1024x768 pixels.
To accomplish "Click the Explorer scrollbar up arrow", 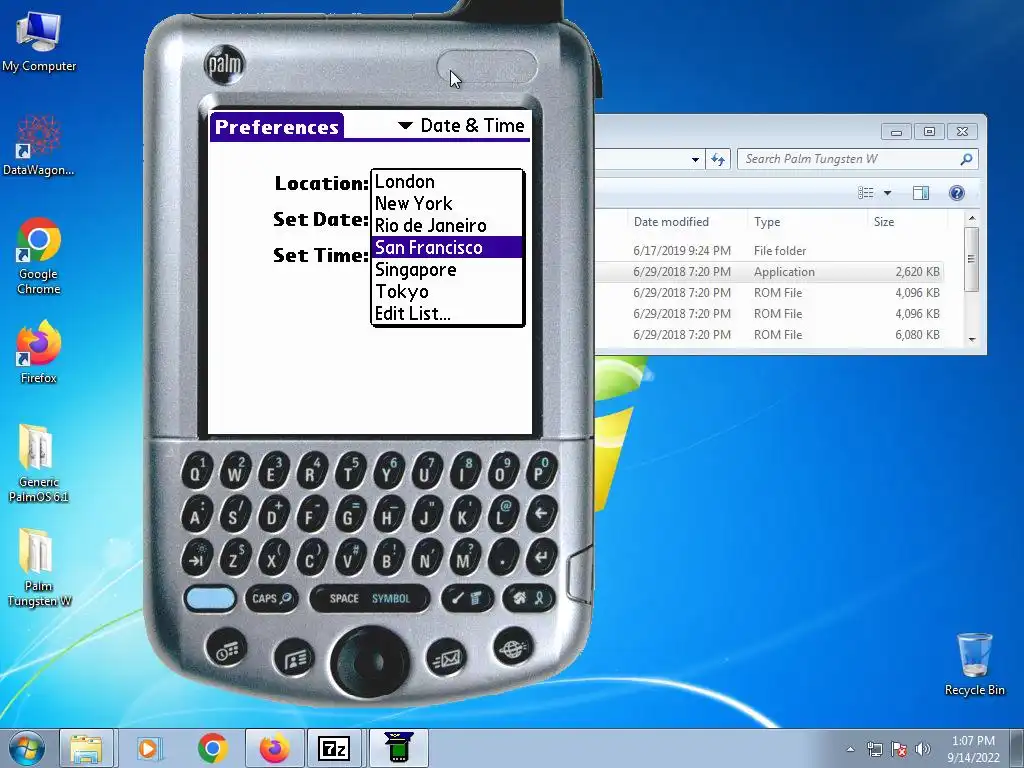I will (972, 218).
